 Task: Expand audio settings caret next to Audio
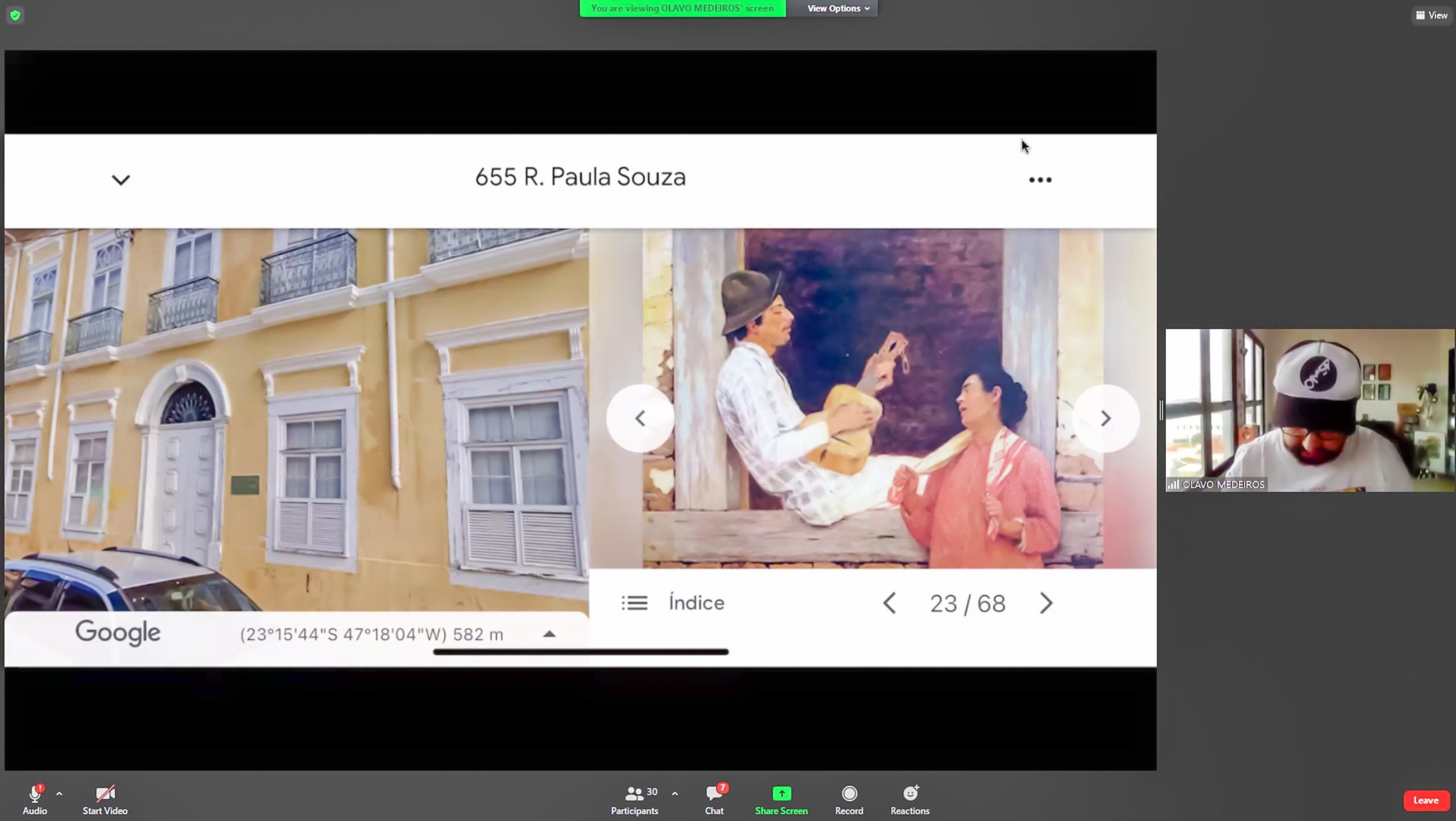59,793
